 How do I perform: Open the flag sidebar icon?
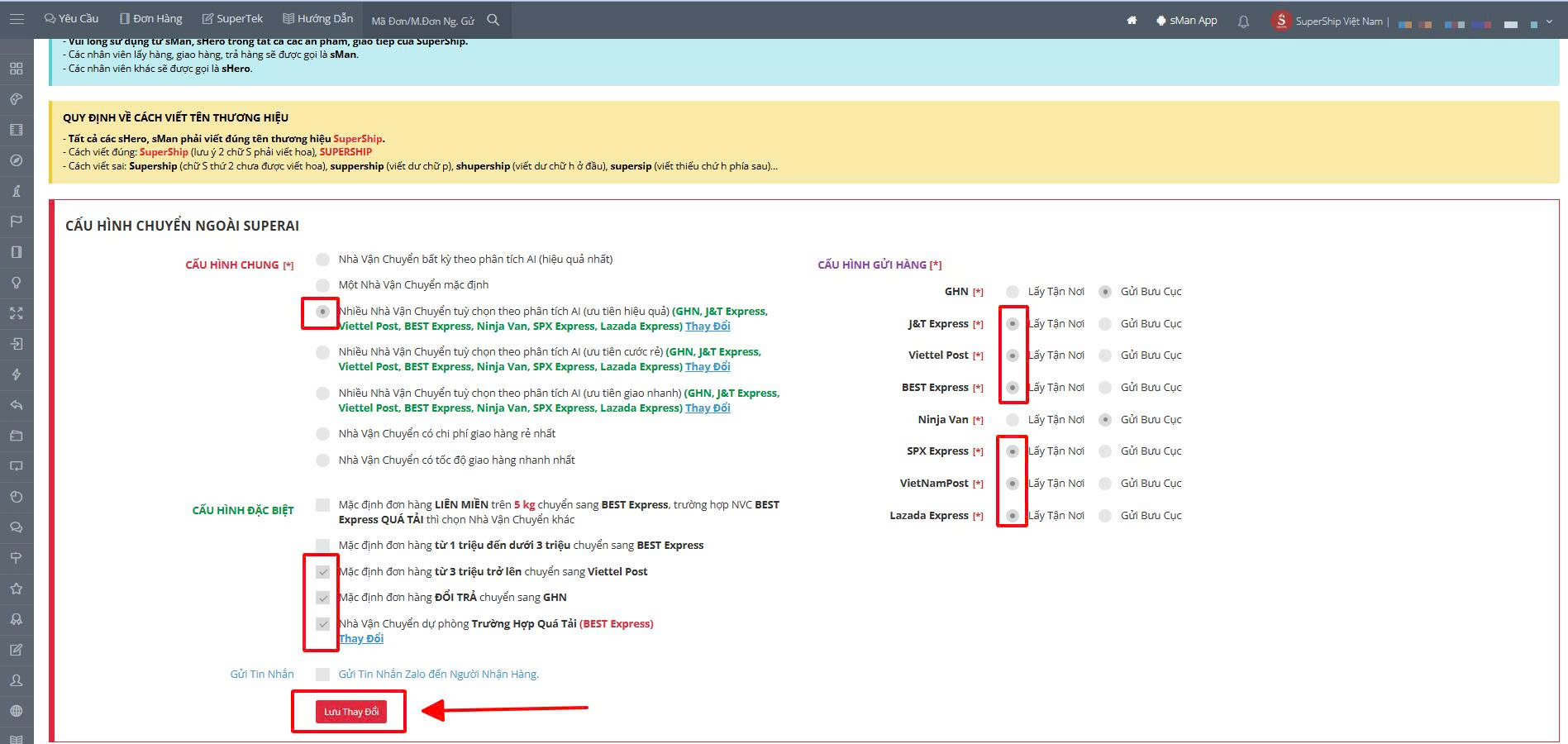17,222
